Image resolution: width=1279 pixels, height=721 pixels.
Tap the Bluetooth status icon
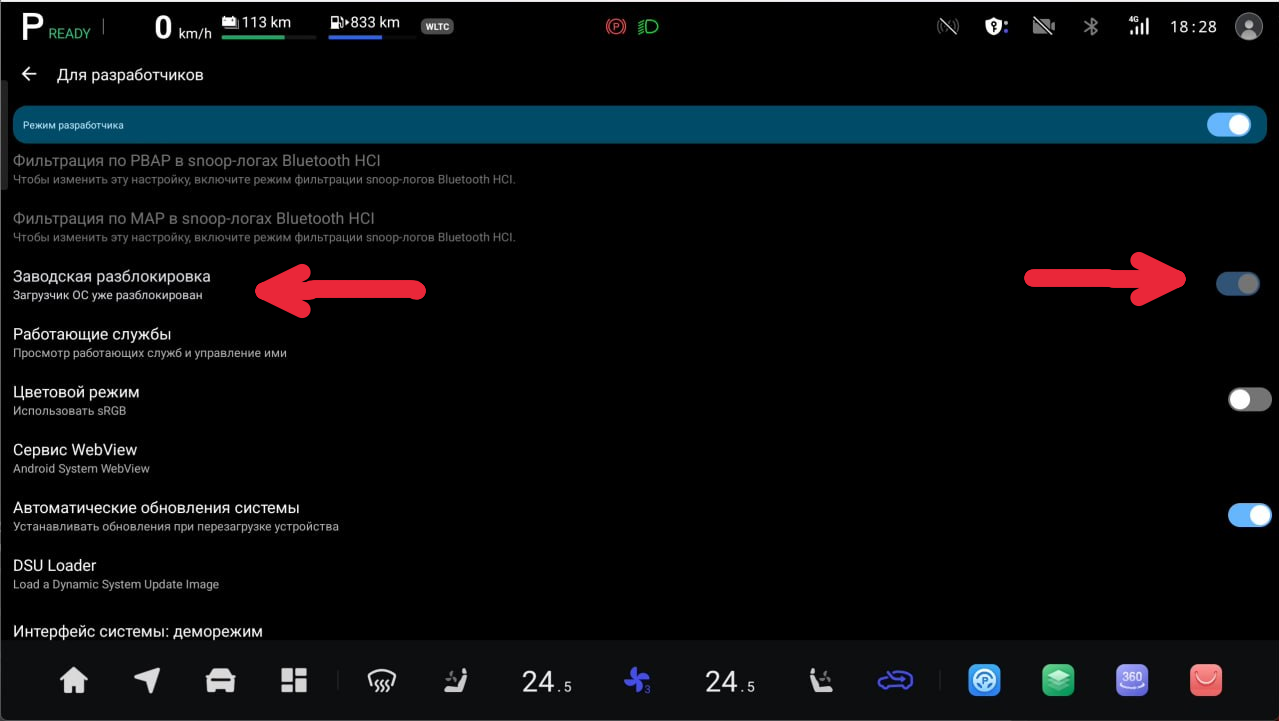pos(1091,27)
